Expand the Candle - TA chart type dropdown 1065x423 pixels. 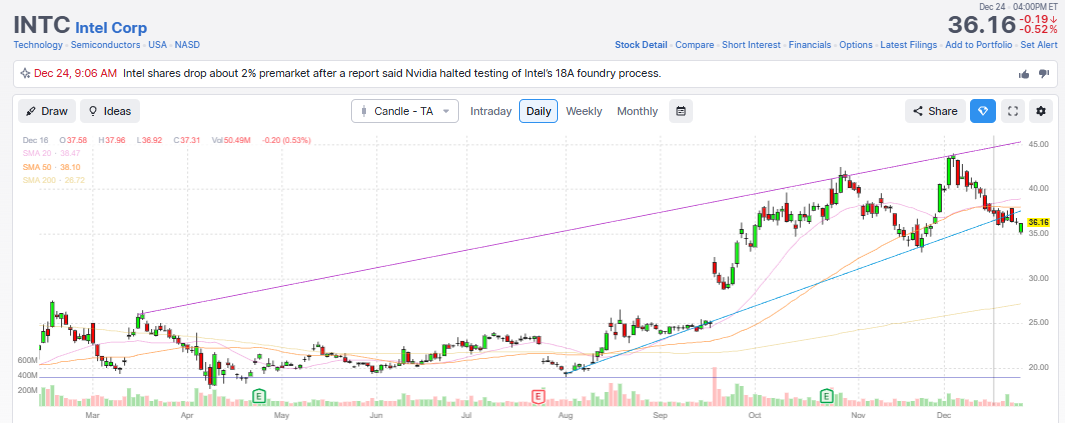click(405, 111)
